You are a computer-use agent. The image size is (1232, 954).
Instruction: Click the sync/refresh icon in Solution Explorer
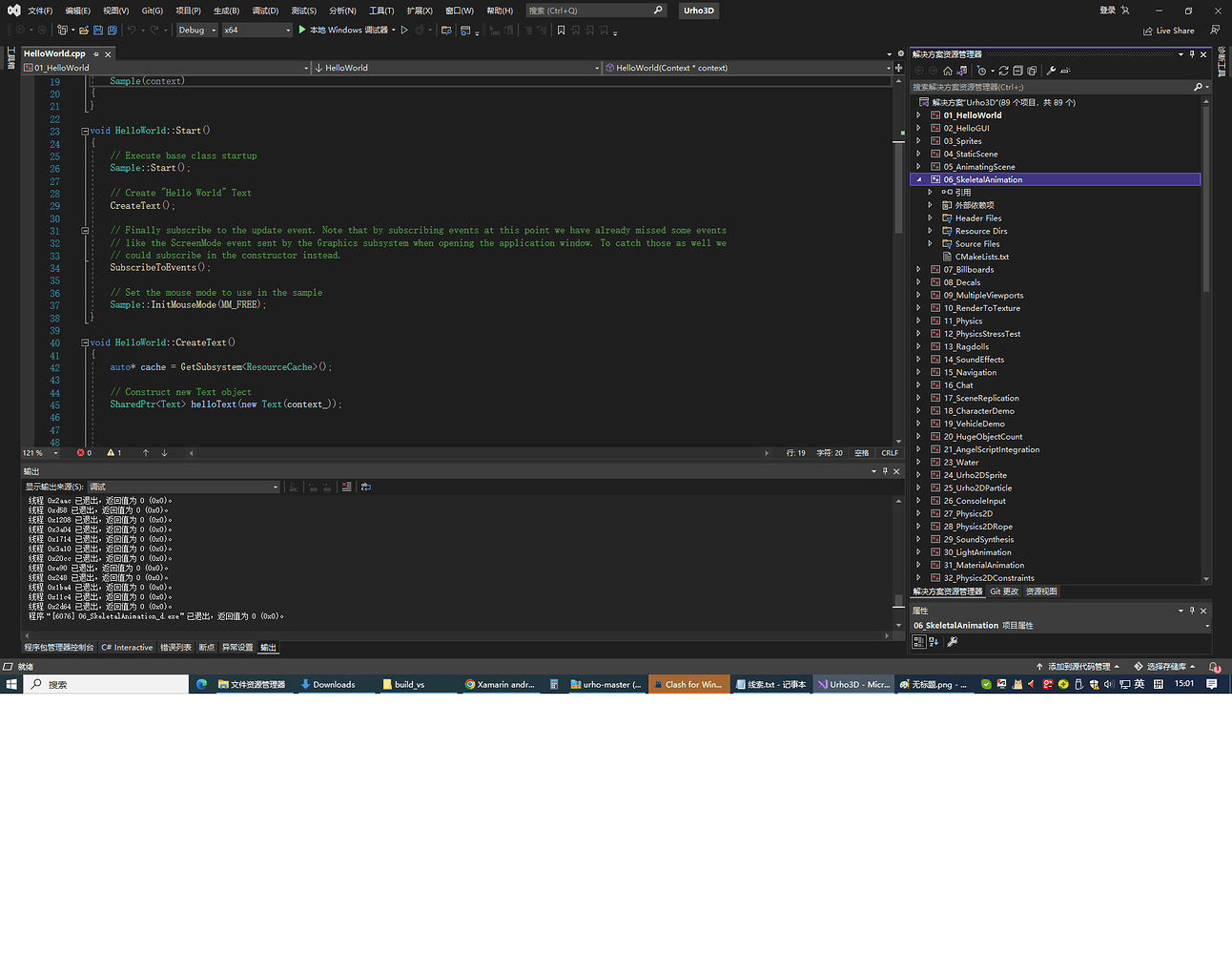[x=1003, y=71]
